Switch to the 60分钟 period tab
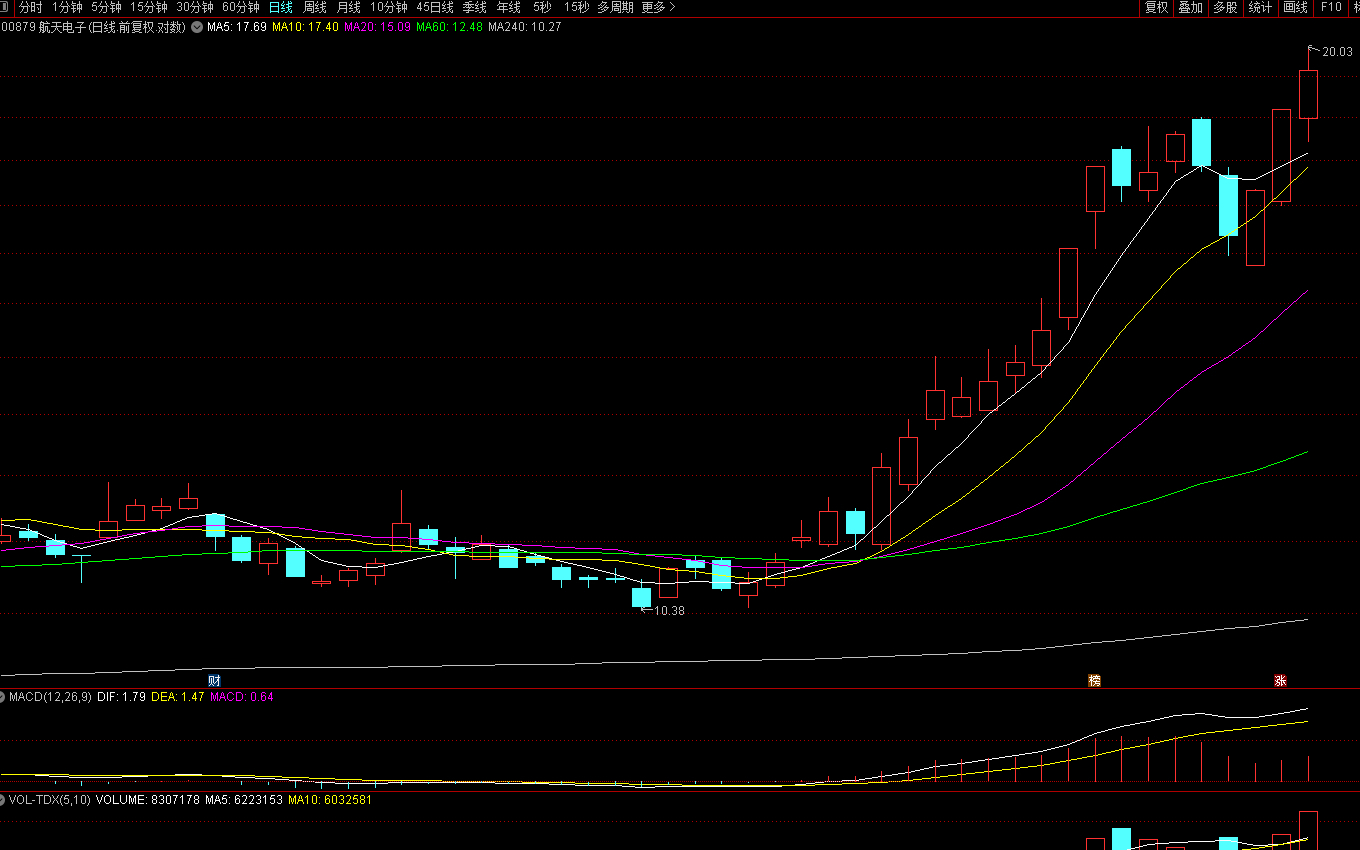 click(x=240, y=7)
